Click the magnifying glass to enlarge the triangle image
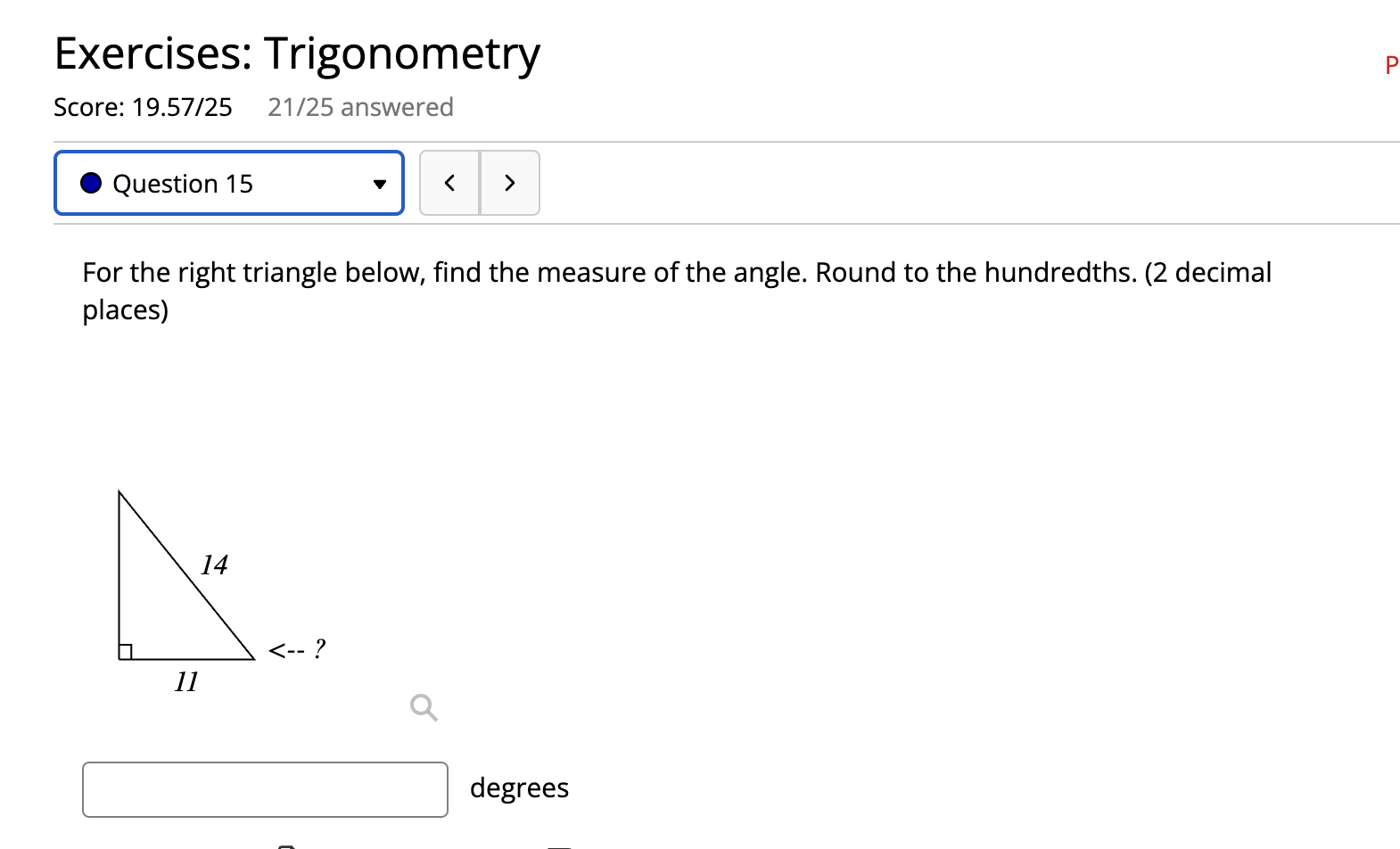Image resolution: width=1400 pixels, height=849 pixels. click(423, 707)
